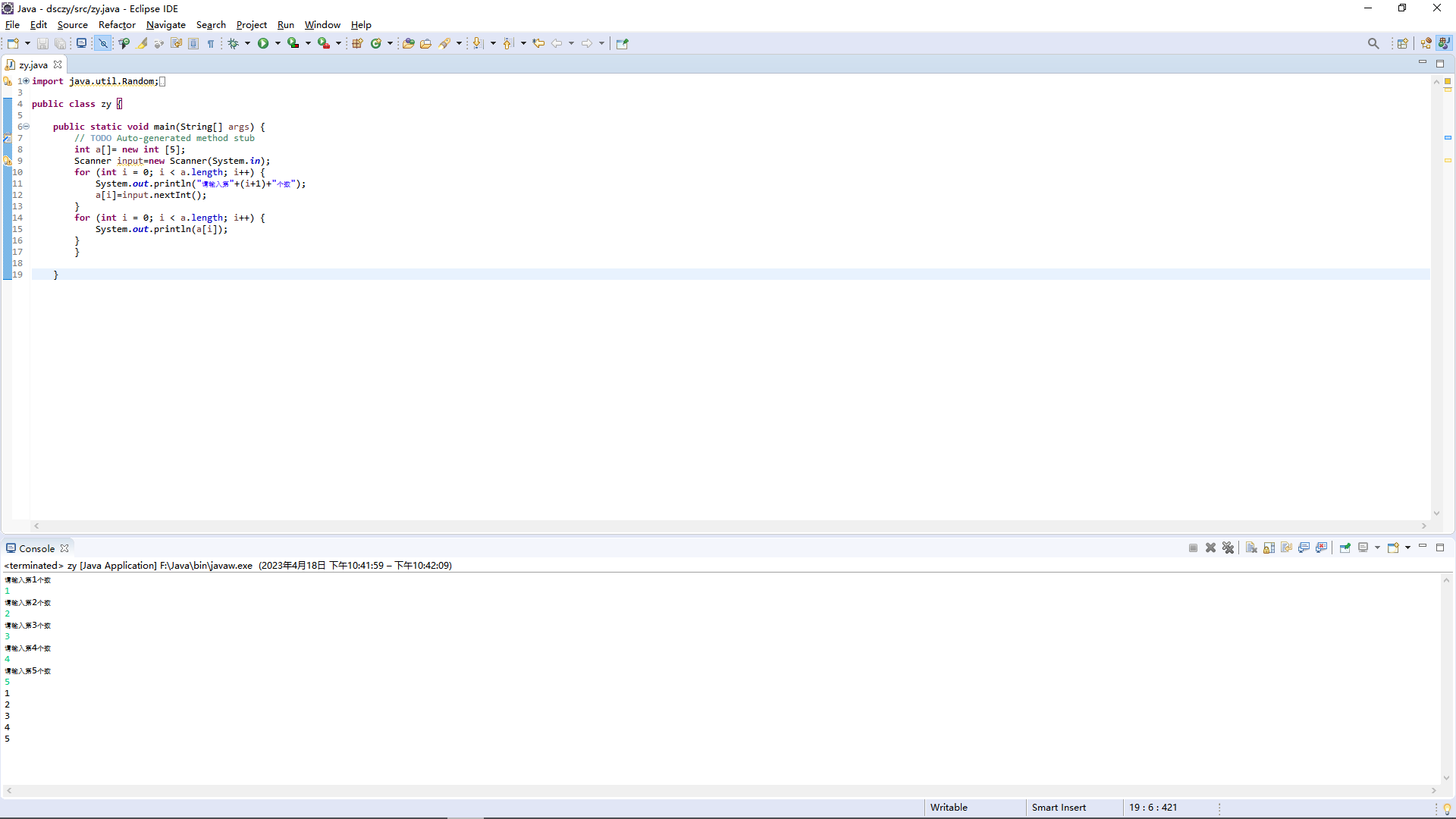Click the Back navigation arrow button
This screenshot has width=1456, height=819.
557,43
